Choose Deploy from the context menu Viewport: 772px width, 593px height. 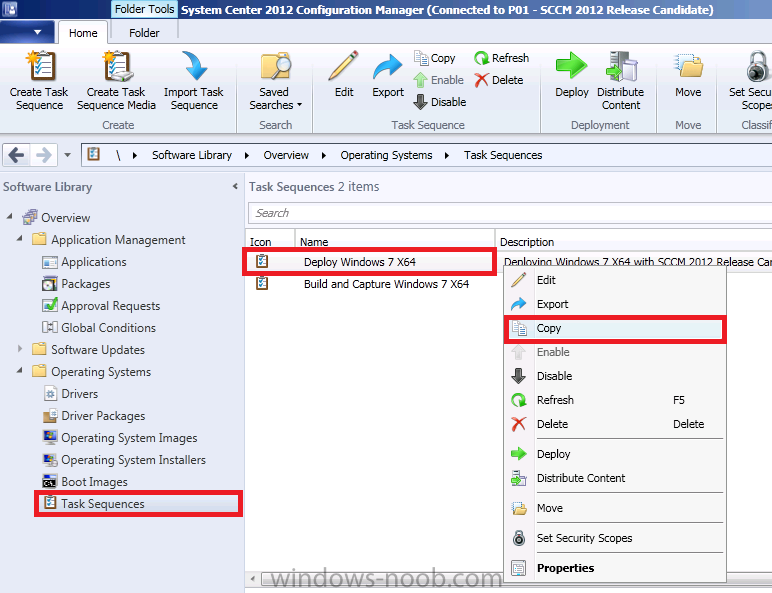pos(614,454)
